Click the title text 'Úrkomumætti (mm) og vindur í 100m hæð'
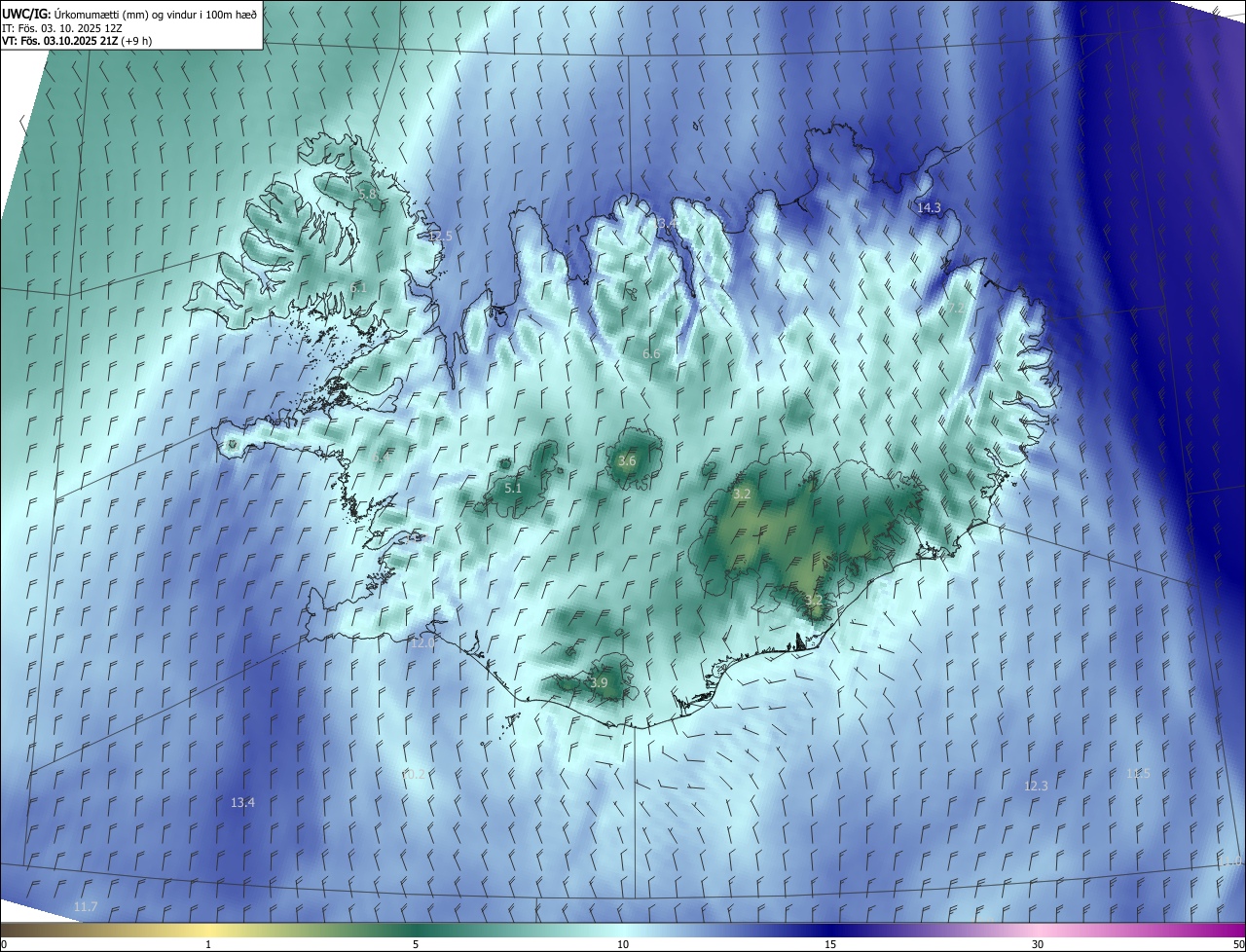The height and width of the screenshot is (952, 1246). click(x=155, y=14)
